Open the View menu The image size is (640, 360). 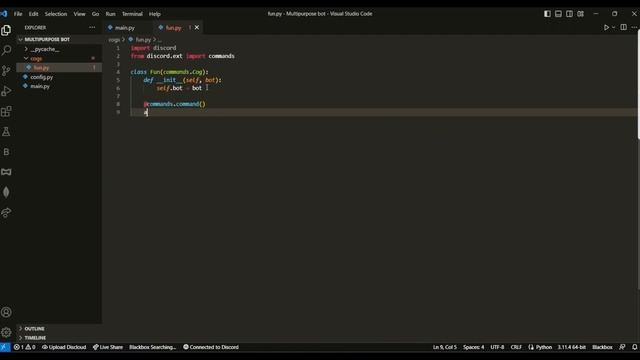click(x=79, y=14)
